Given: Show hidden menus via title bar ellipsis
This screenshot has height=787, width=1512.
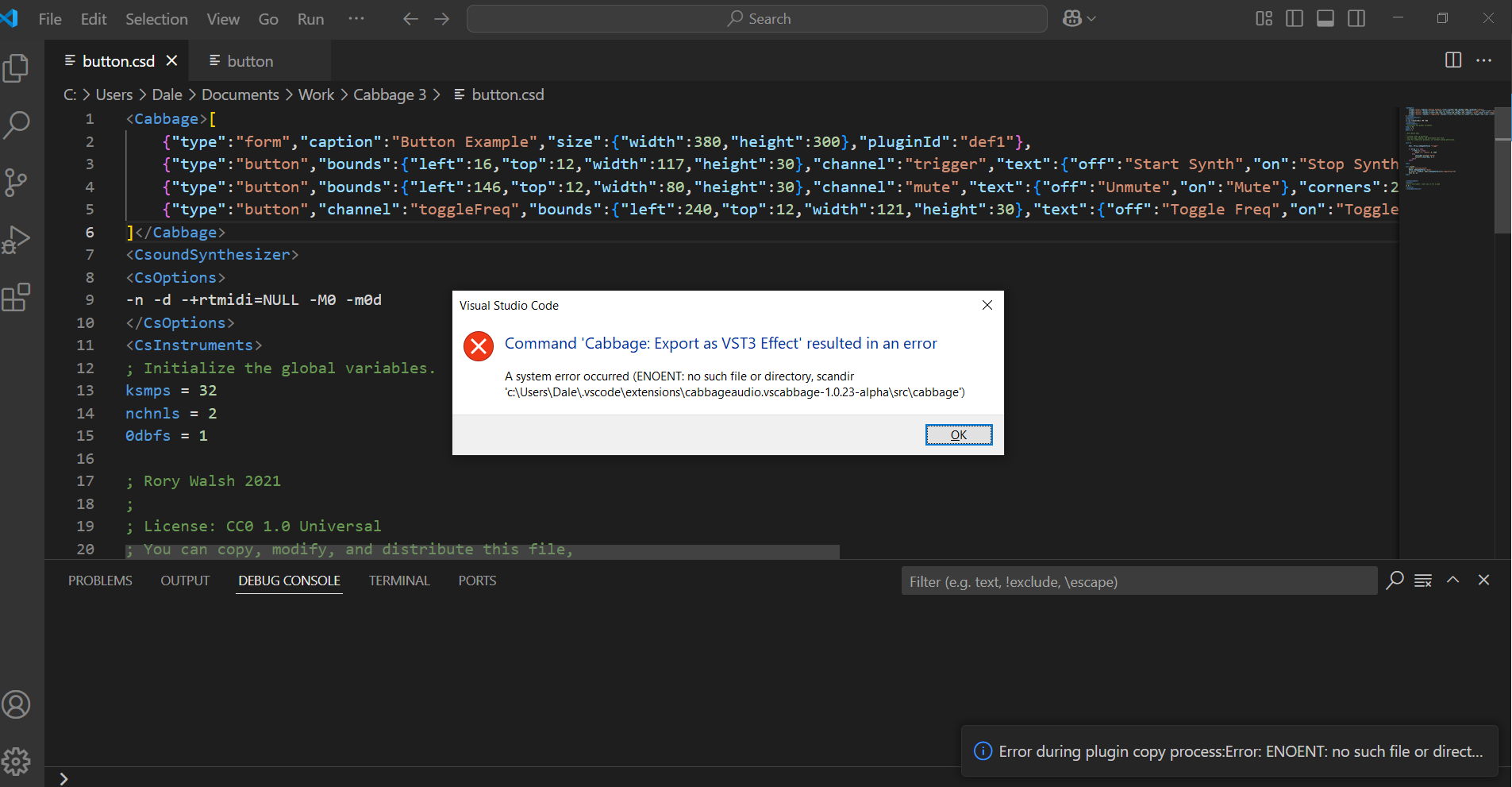Looking at the screenshot, I should click(x=356, y=19).
